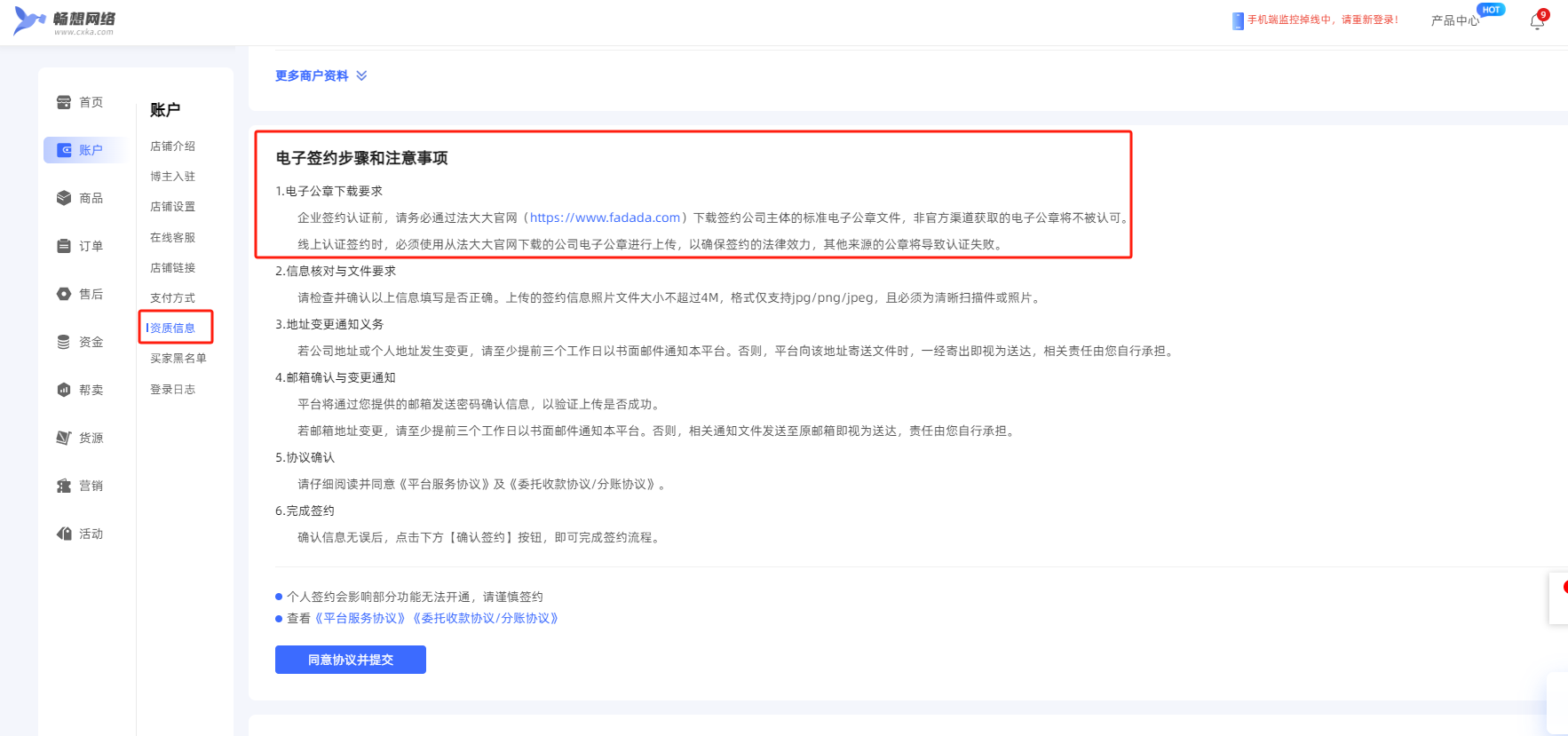The width and height of the screenshot is (1568, 736).
Task: Click the 同意协议并提交 button
Action: coord(351,660)
